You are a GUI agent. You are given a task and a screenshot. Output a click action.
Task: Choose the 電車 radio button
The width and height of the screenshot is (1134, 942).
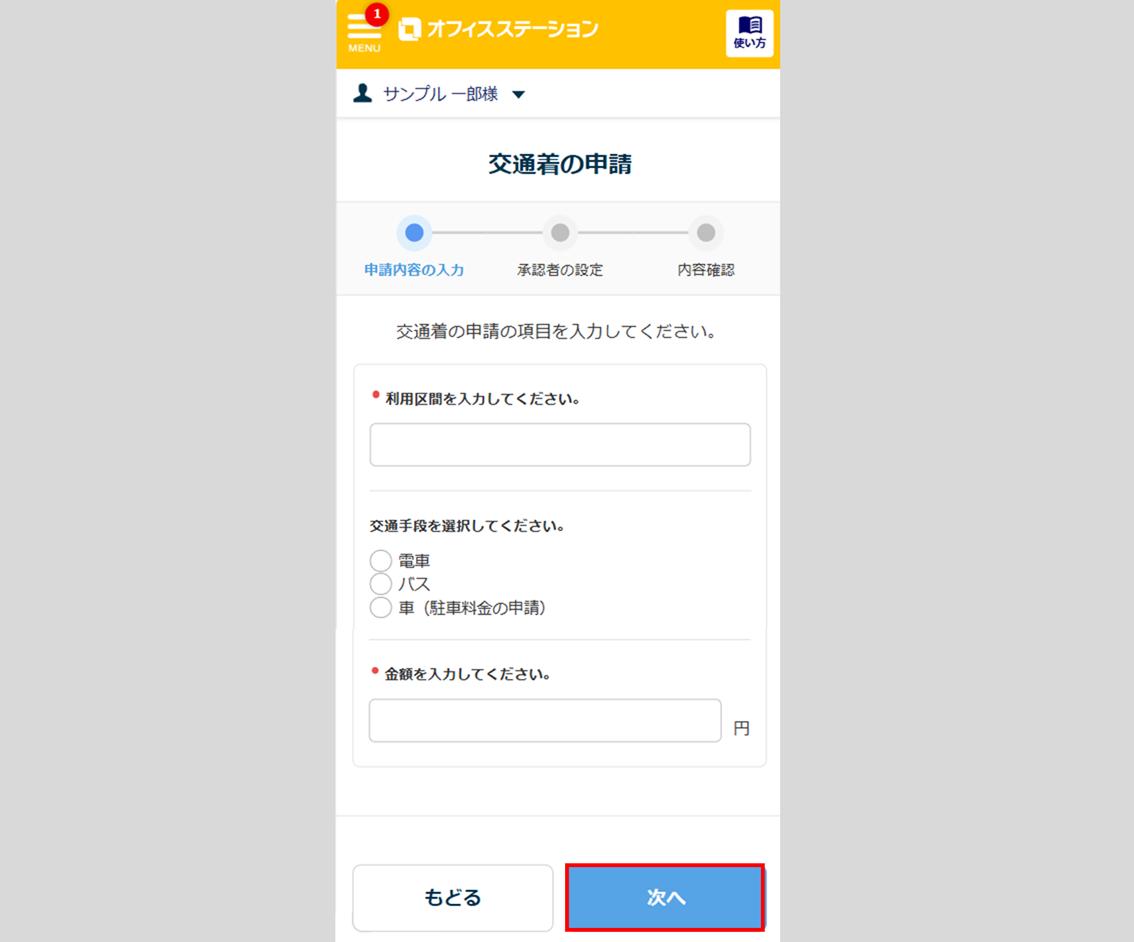381,560
